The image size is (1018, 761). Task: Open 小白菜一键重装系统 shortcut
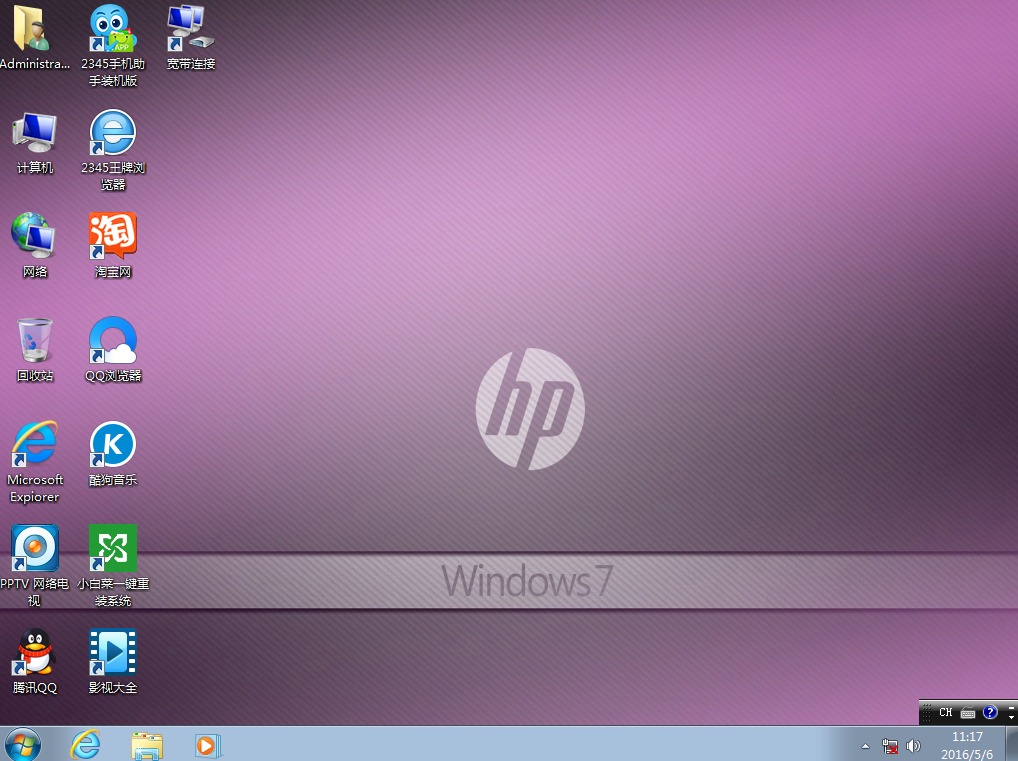[x=113, y=566]
